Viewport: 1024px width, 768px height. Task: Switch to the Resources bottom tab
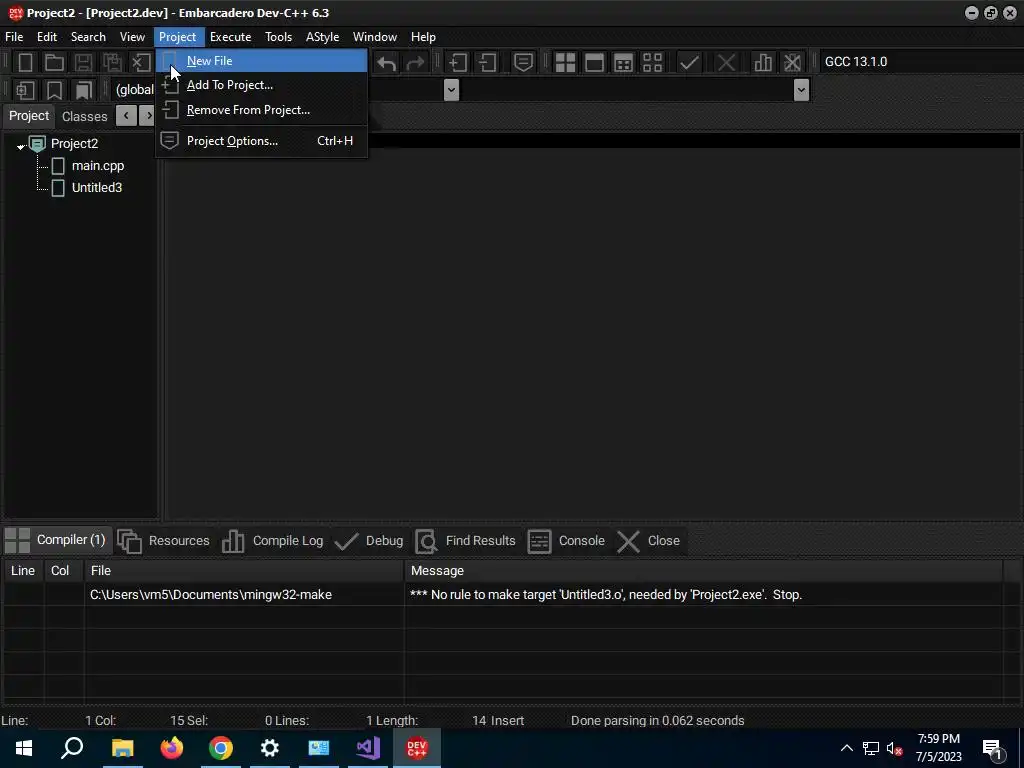coord(164,541)
